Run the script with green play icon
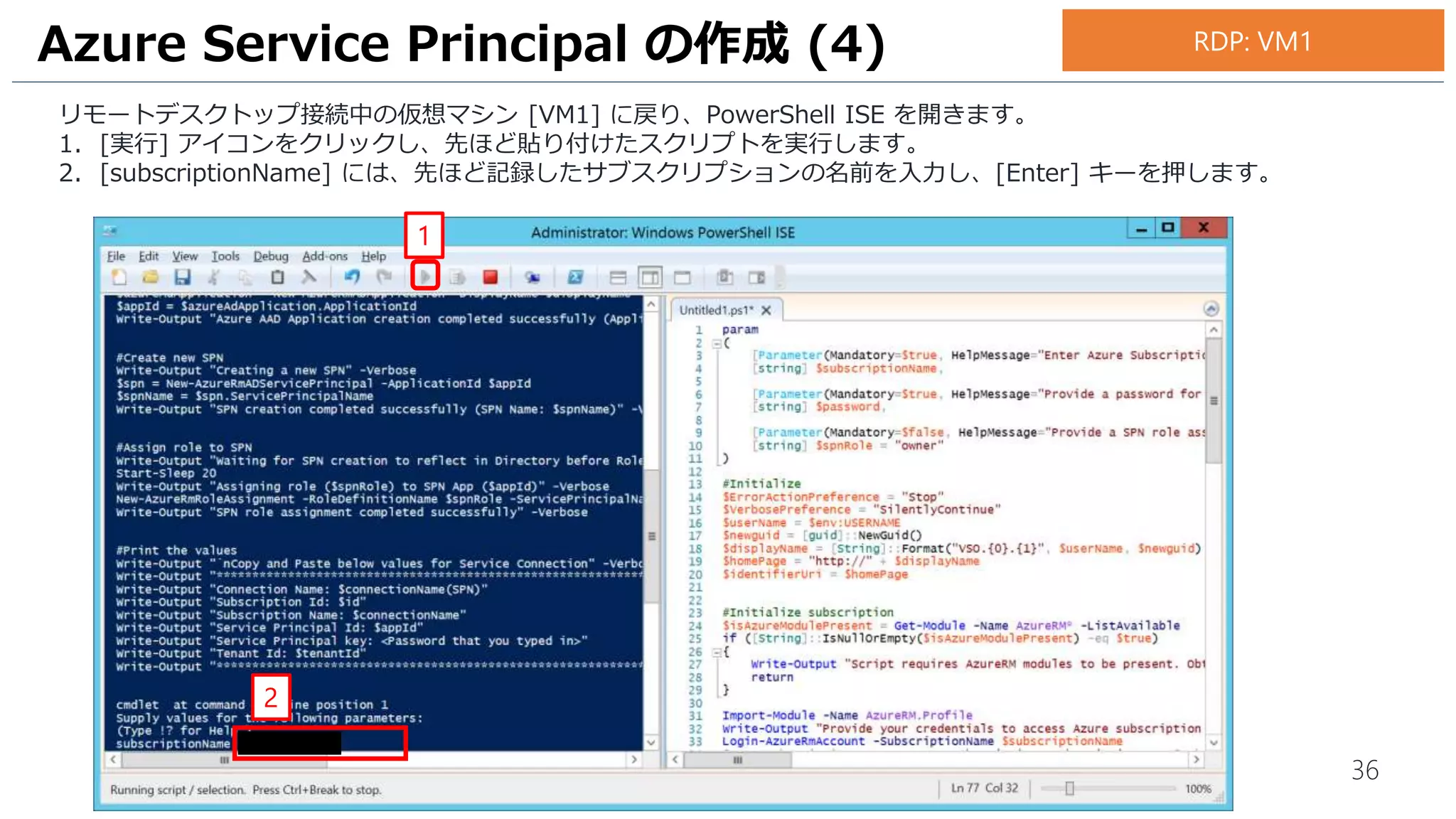 [425, 277]
